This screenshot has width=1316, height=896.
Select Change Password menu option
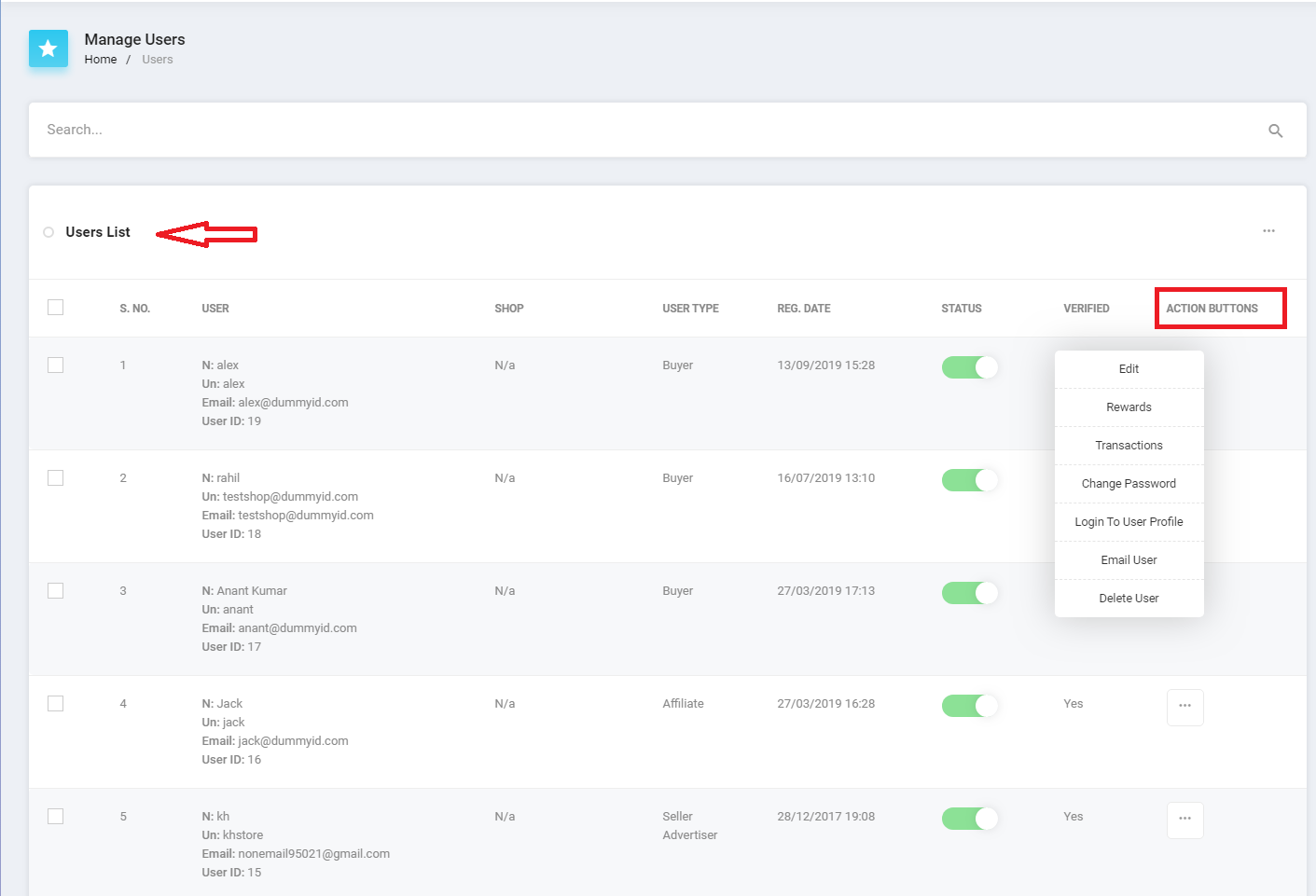(1129, 484)
